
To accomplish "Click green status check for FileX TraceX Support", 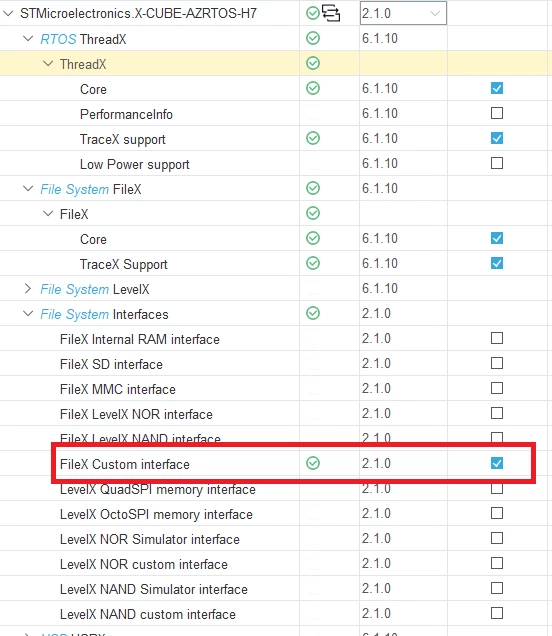I will [x=313, y=263].
